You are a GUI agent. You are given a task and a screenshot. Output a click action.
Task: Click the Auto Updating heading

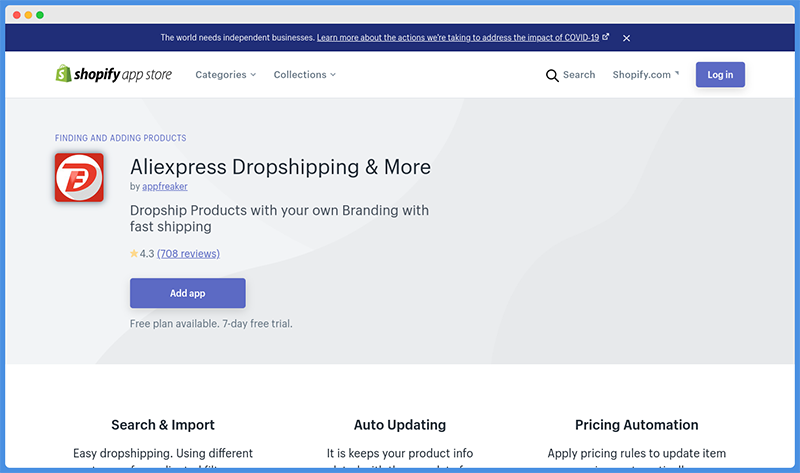click(x=400, y=425)
